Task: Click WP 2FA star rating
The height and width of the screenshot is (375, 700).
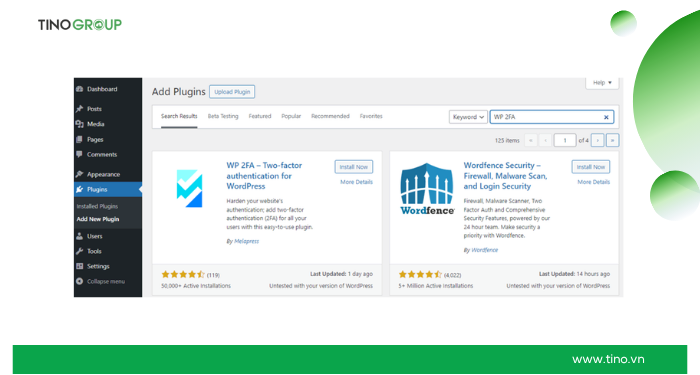Action: 183,275
